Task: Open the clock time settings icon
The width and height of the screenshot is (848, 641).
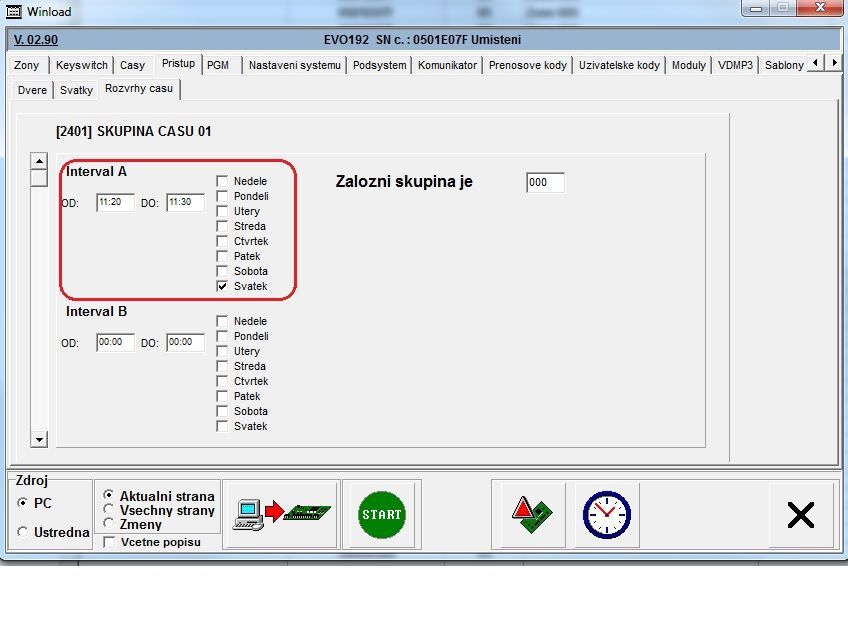Action: (x=607, y=514)
